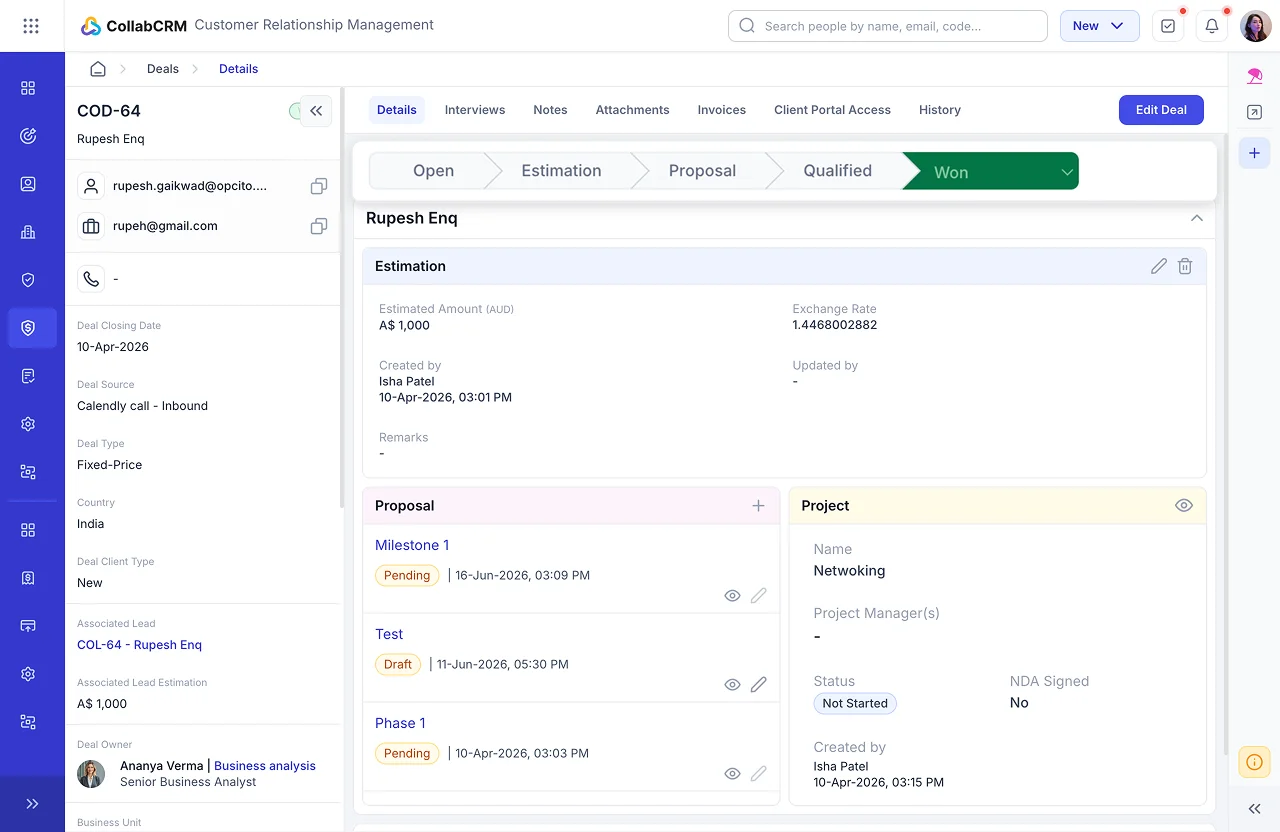Image resolution: width=1280 pixels, height=832 pixels.
Task: Open the pink umbrella leave icon
Action: [1254, 76]
